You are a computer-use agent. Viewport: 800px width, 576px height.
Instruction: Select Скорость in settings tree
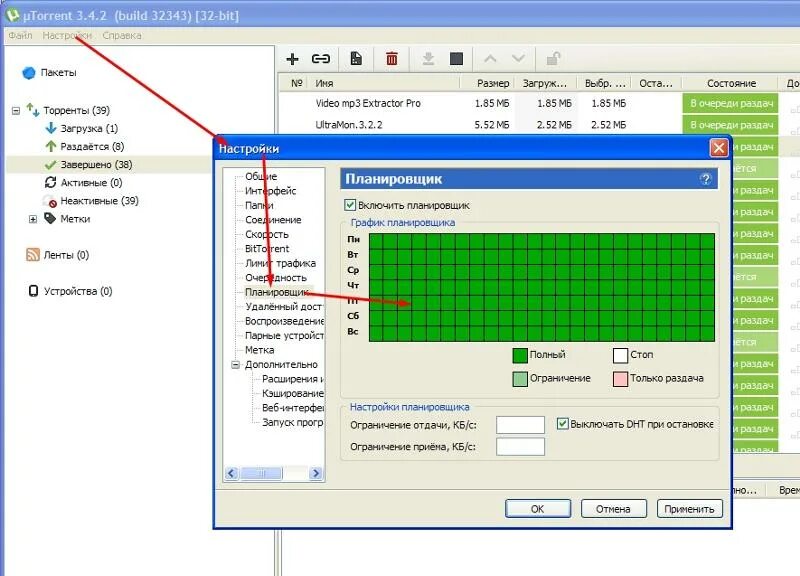click(x=267, y=235)
